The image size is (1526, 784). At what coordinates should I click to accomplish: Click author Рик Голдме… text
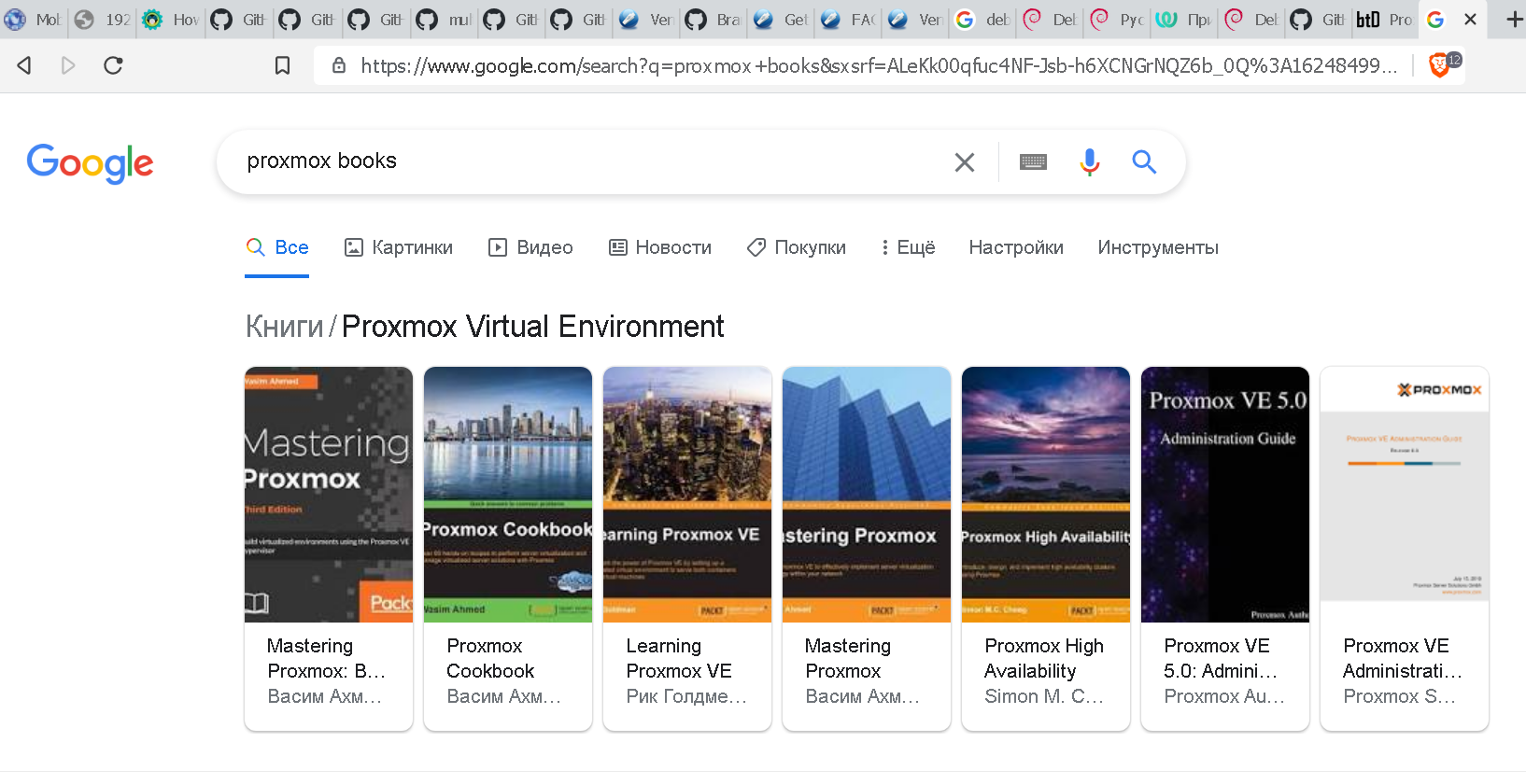tap(686, 696)
